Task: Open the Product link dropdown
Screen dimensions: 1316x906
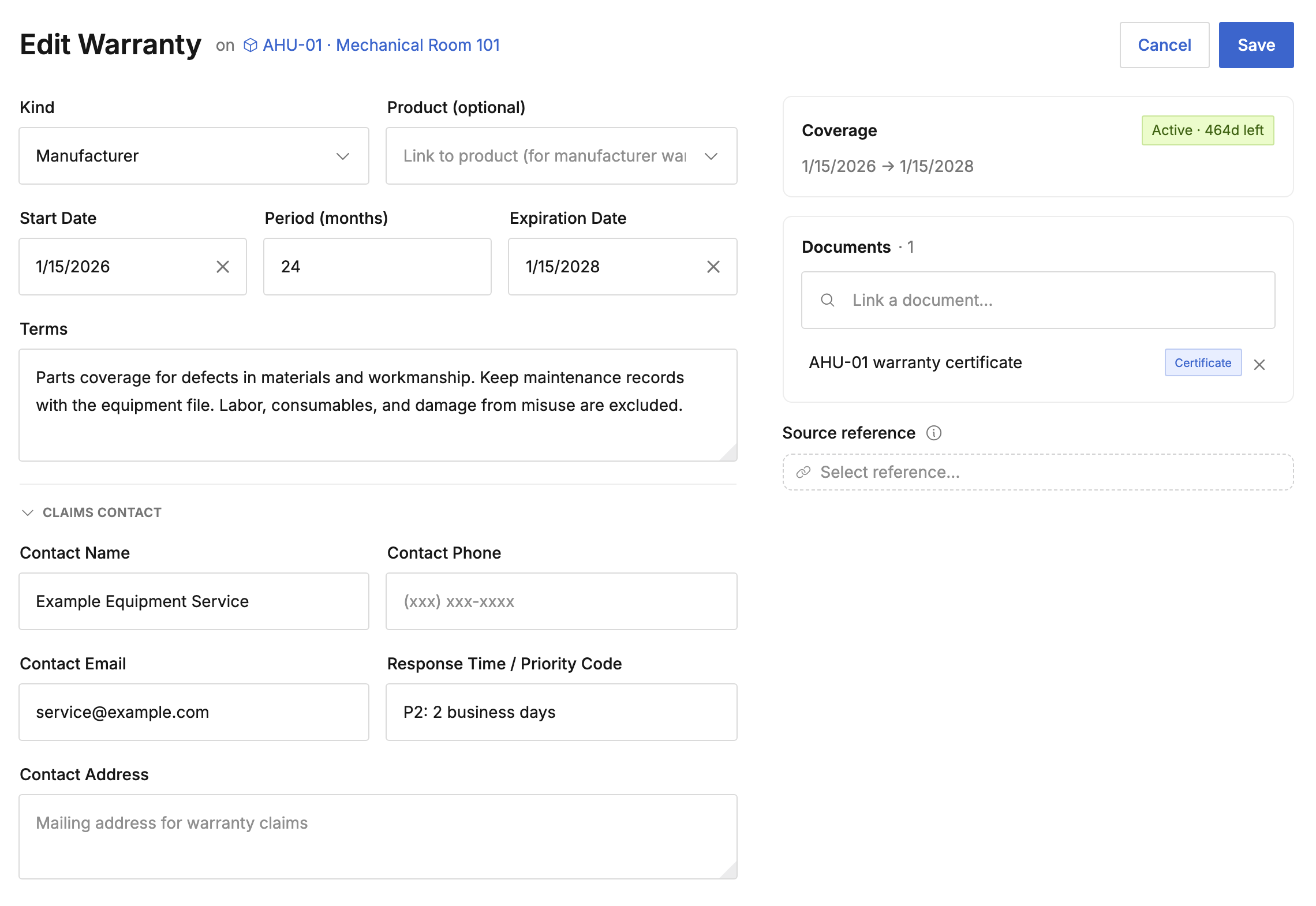Action: coord(561,156)
